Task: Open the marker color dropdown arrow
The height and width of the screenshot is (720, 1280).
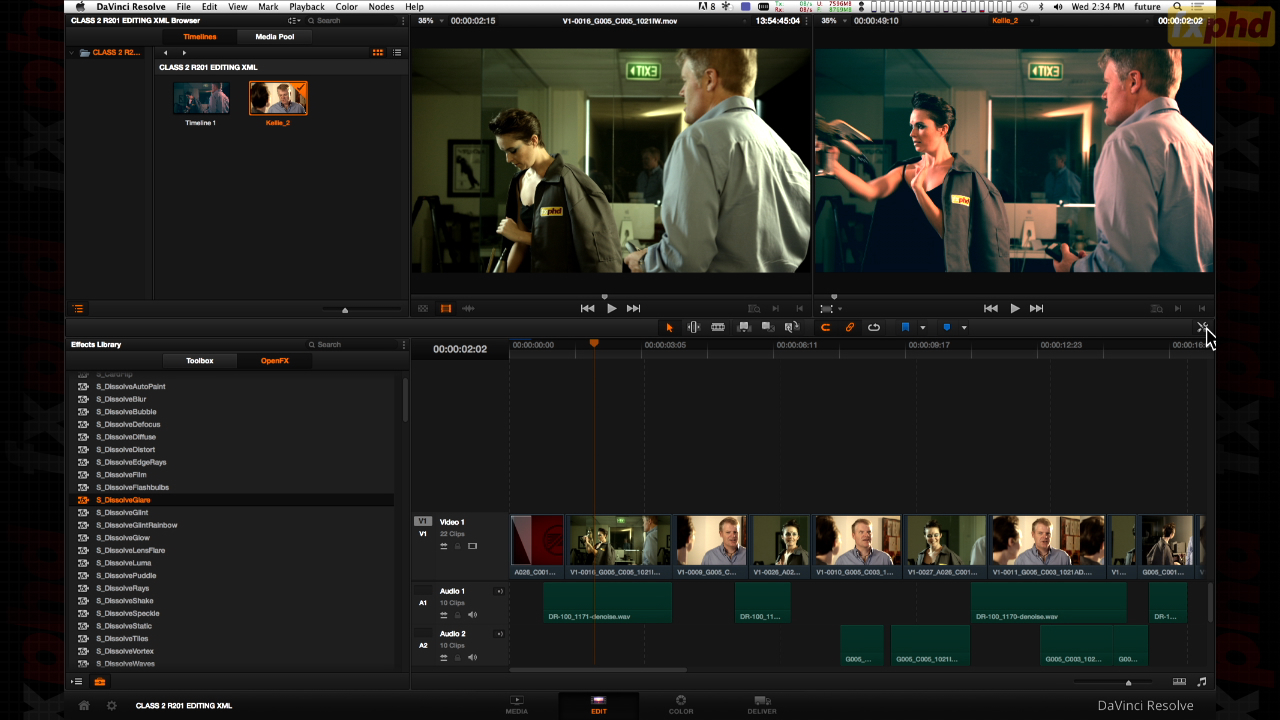Action: [964, 328]
